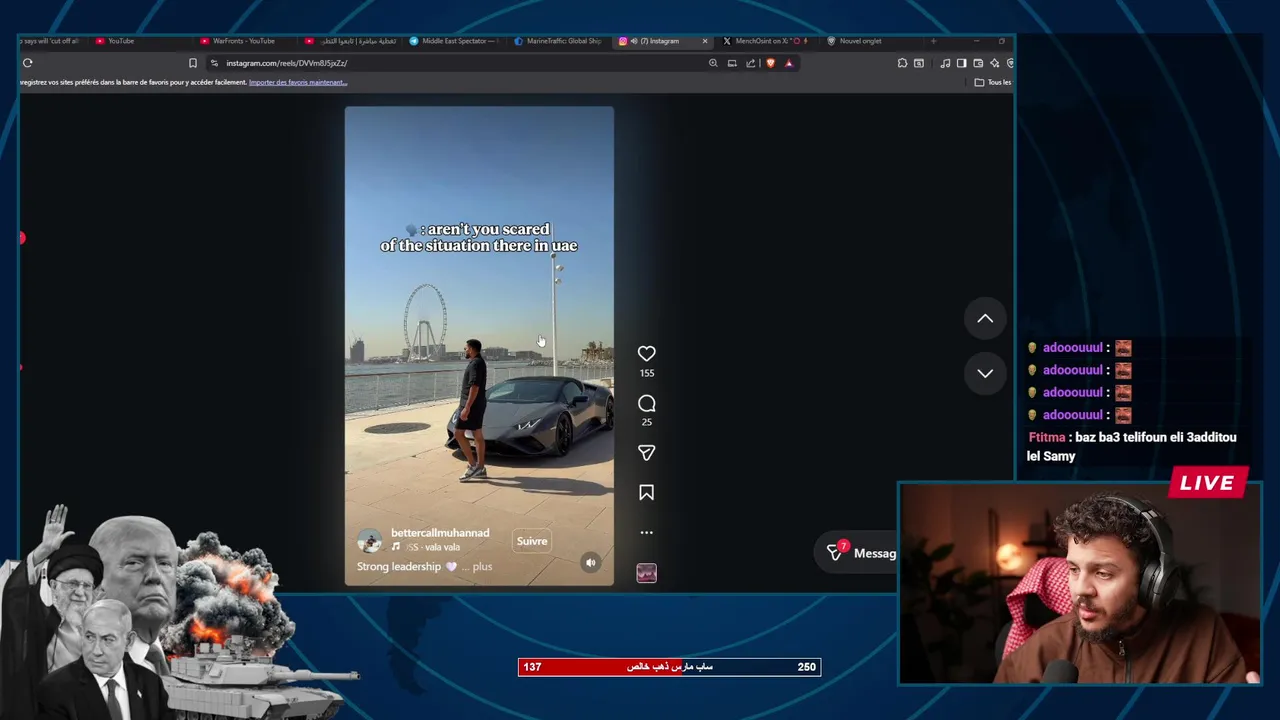1280x720 pixels.
Task: Click the cast/screen icon in address bar
Action: coord(732,63)
